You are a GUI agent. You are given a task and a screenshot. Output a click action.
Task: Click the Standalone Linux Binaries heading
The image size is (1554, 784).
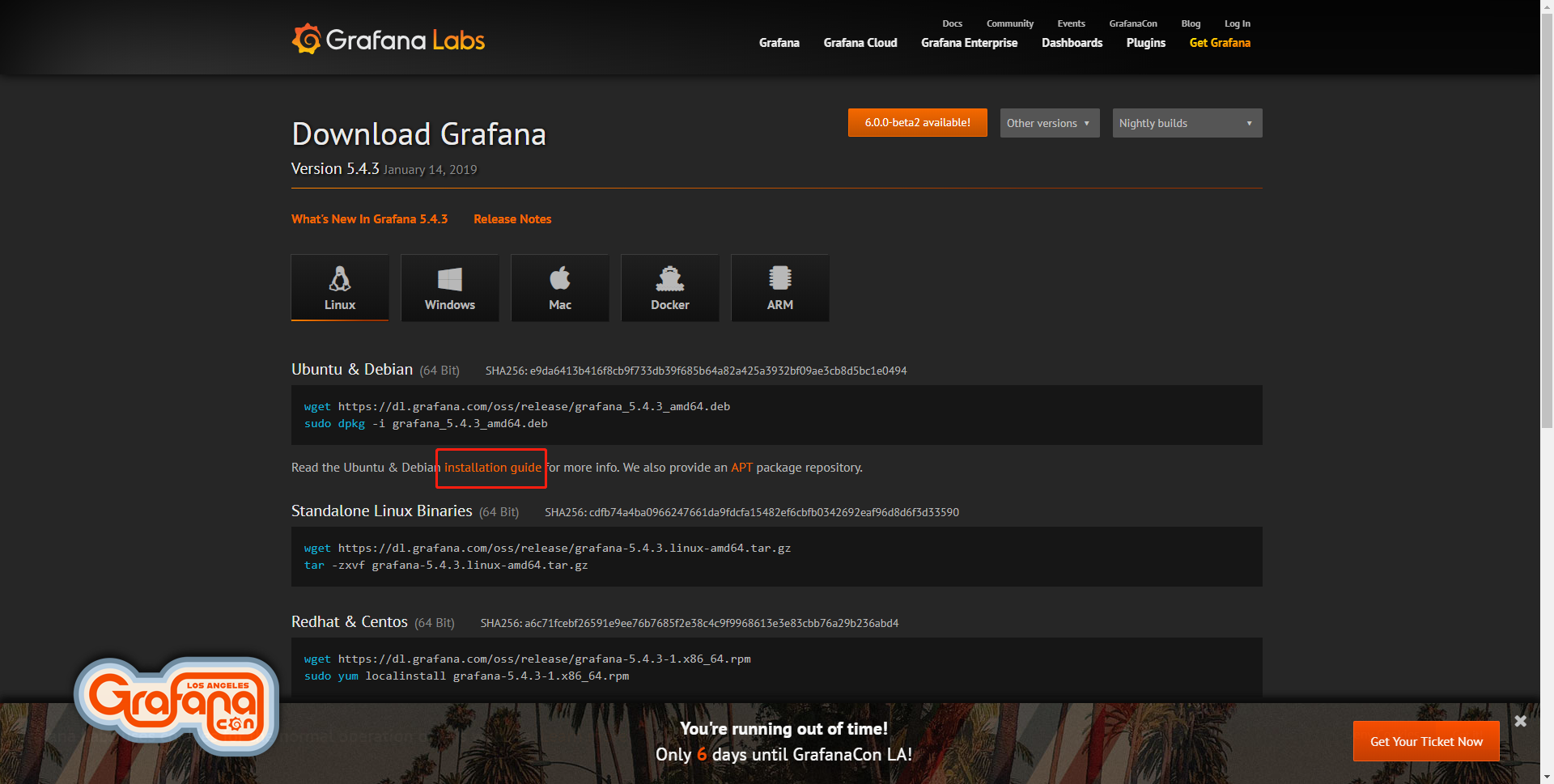coord(382,511)
